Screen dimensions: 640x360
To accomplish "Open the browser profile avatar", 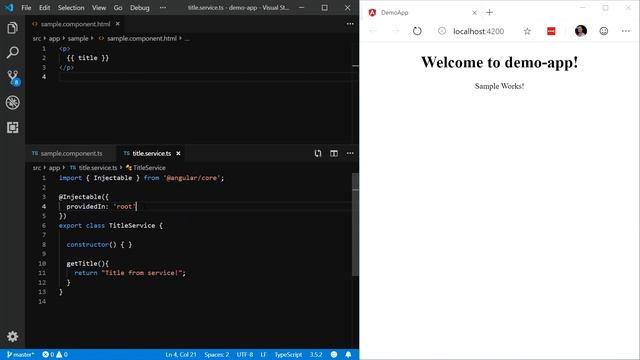I will pyautogui.click(x=581, y=31).
